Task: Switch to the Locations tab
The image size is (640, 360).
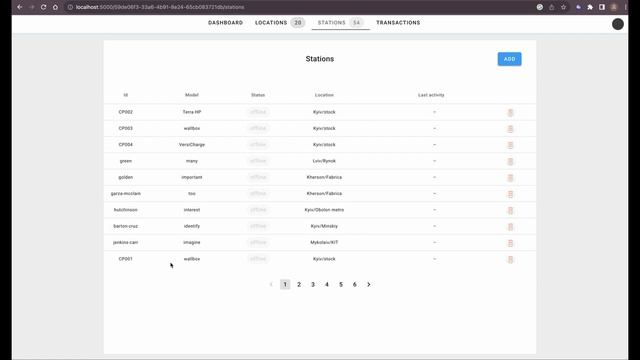Action: tap(280, 23)
